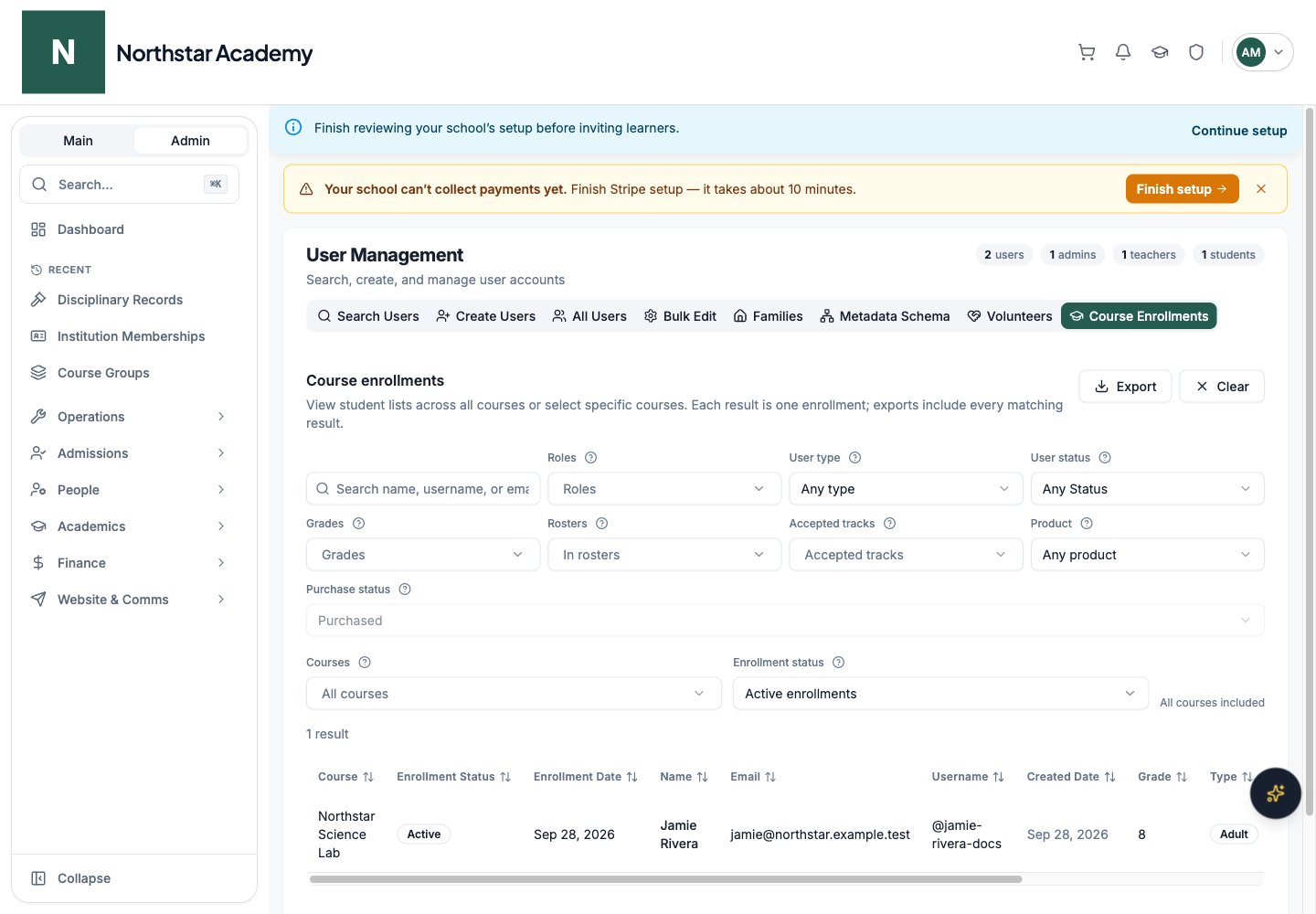Click Accepted tracks help icon

pyautogui.click(x=889, y=524)
